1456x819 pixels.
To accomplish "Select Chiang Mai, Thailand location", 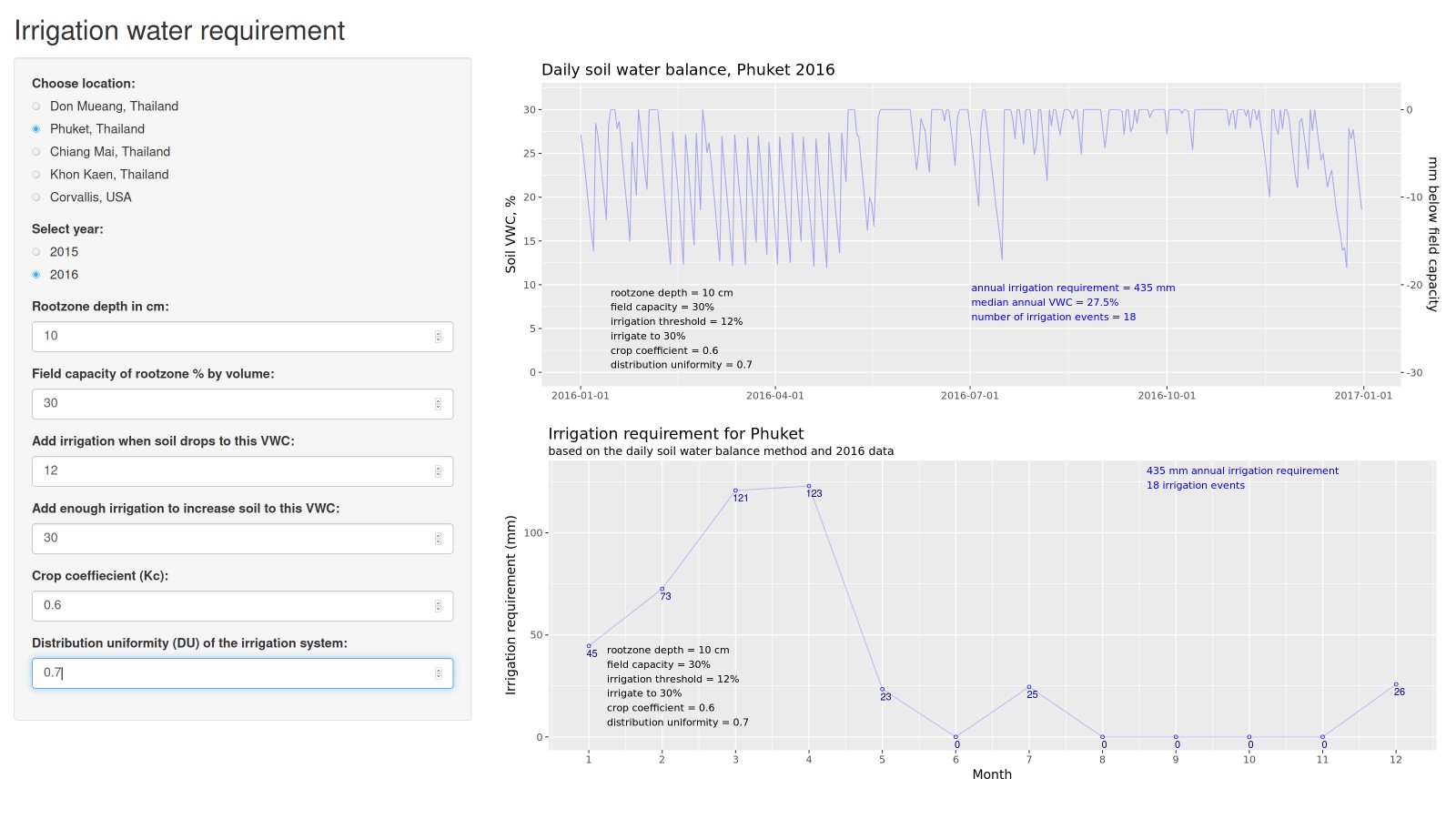I will click(x=36, y=152).
